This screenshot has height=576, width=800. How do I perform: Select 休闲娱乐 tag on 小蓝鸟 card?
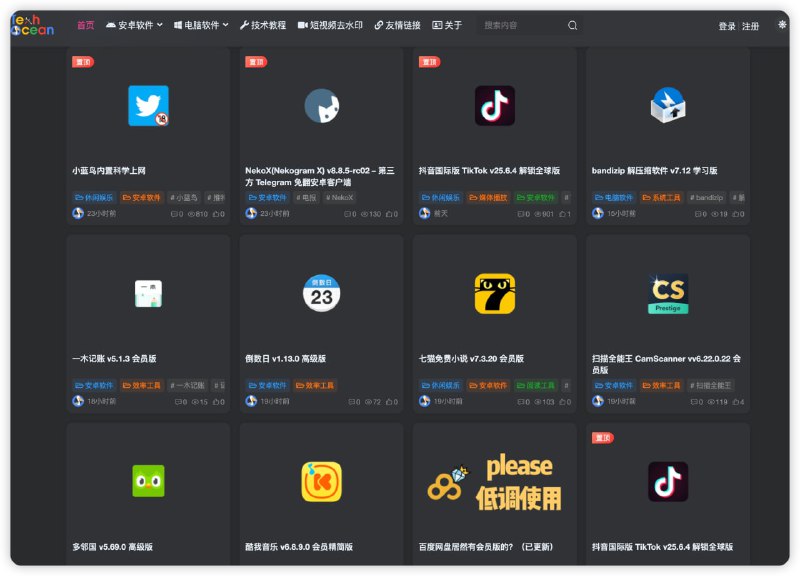click(x=94, y=197)
